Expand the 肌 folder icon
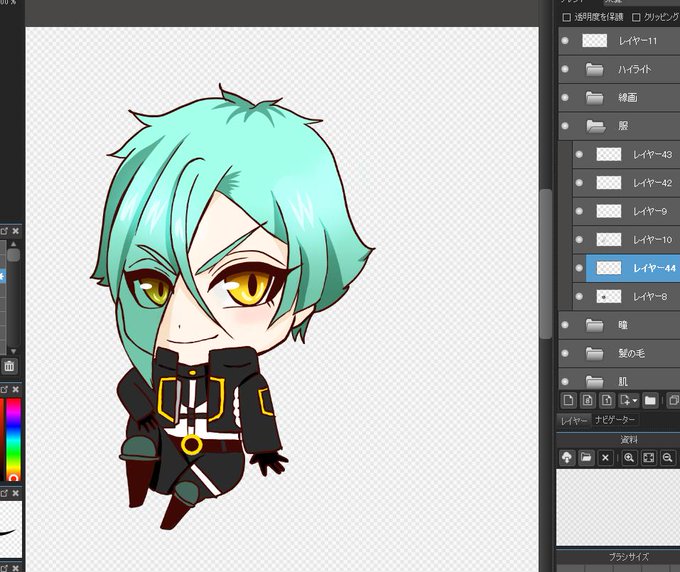680x572 pixels. click(595, 382)
